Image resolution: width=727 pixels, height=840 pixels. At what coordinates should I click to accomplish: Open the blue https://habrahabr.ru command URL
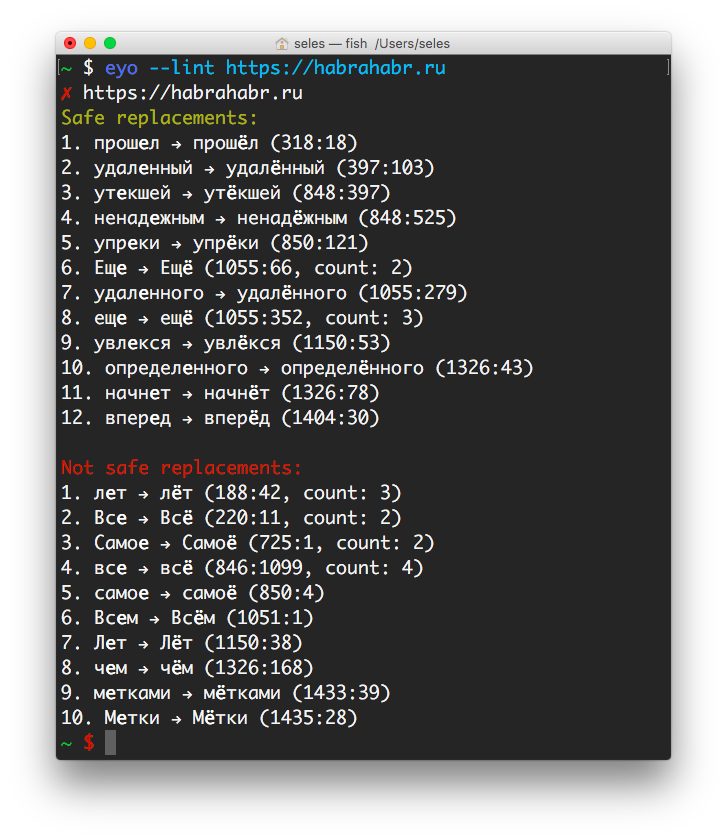(x=335, y=68)
